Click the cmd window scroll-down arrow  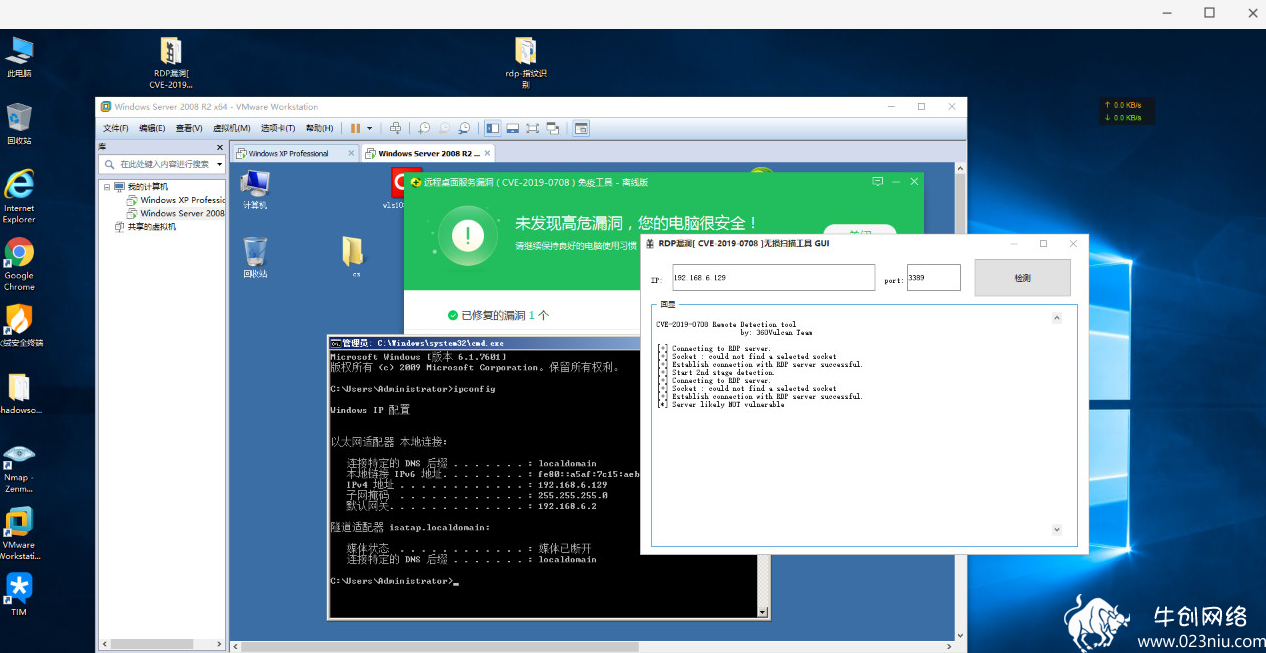coord(763,612)
